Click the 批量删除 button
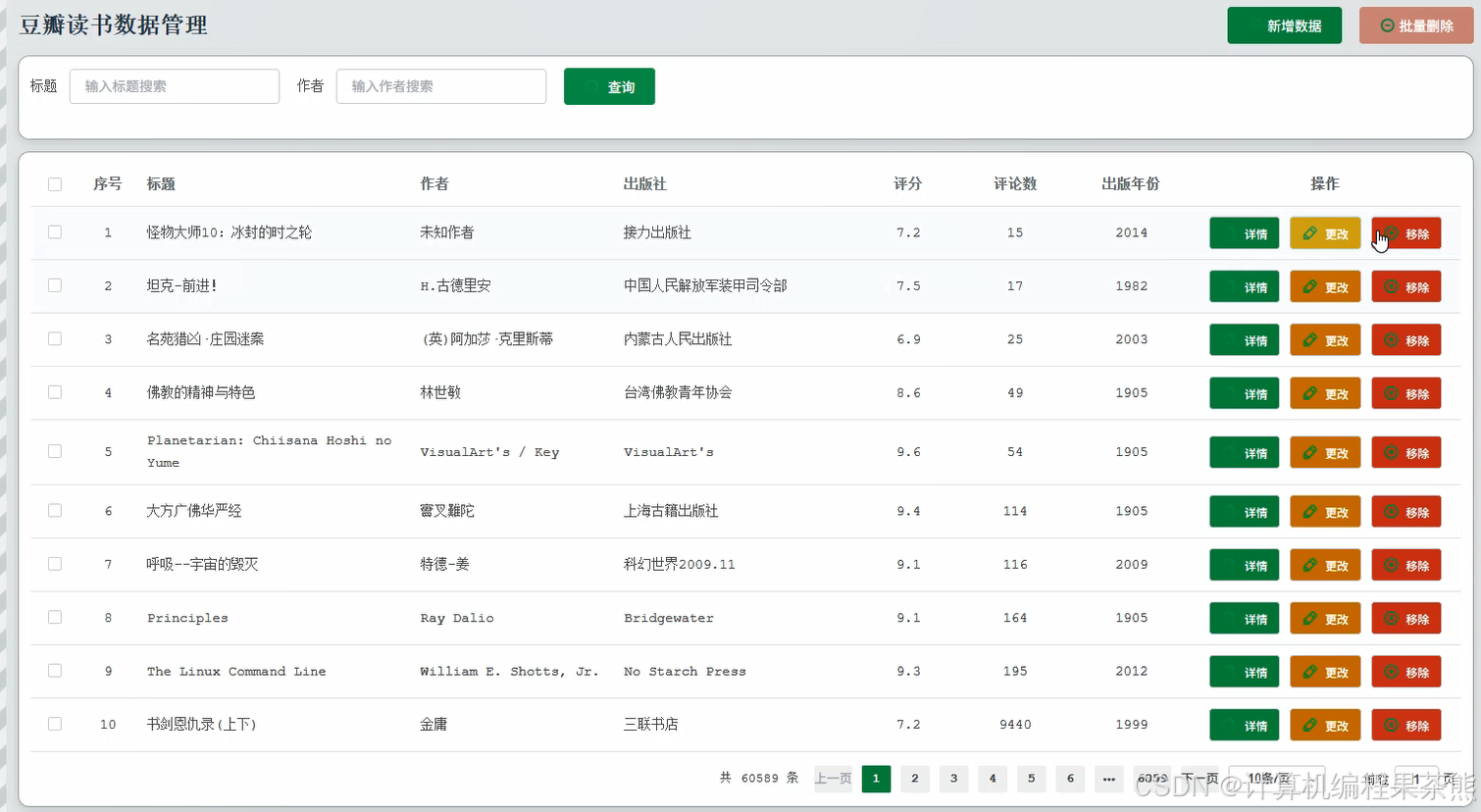The height and width of the screenshot is (812, 1481). 1416,25
